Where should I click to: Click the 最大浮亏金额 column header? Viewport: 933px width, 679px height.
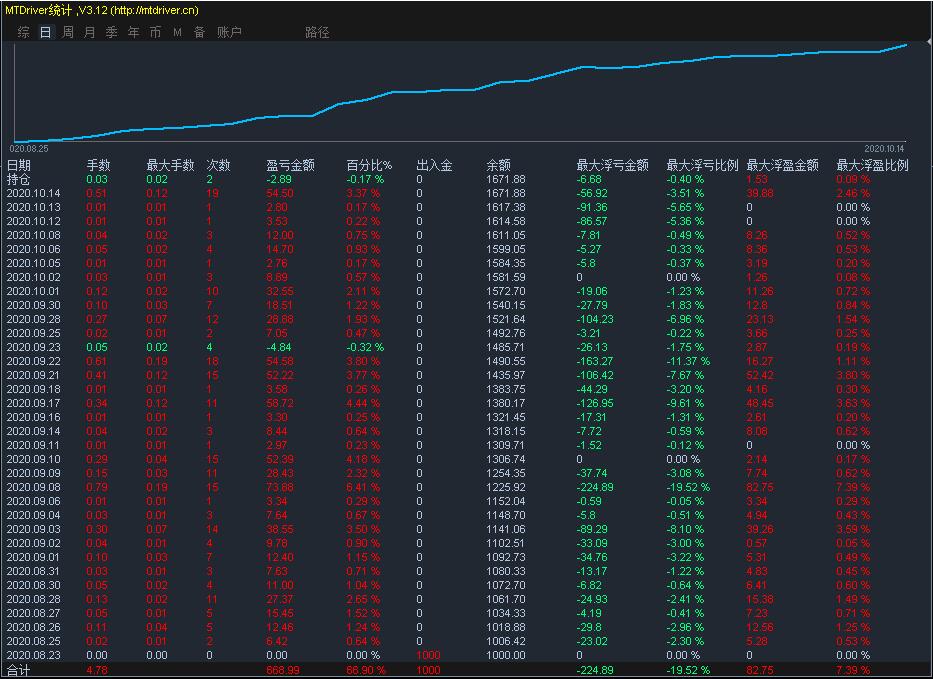click(612, 165)
